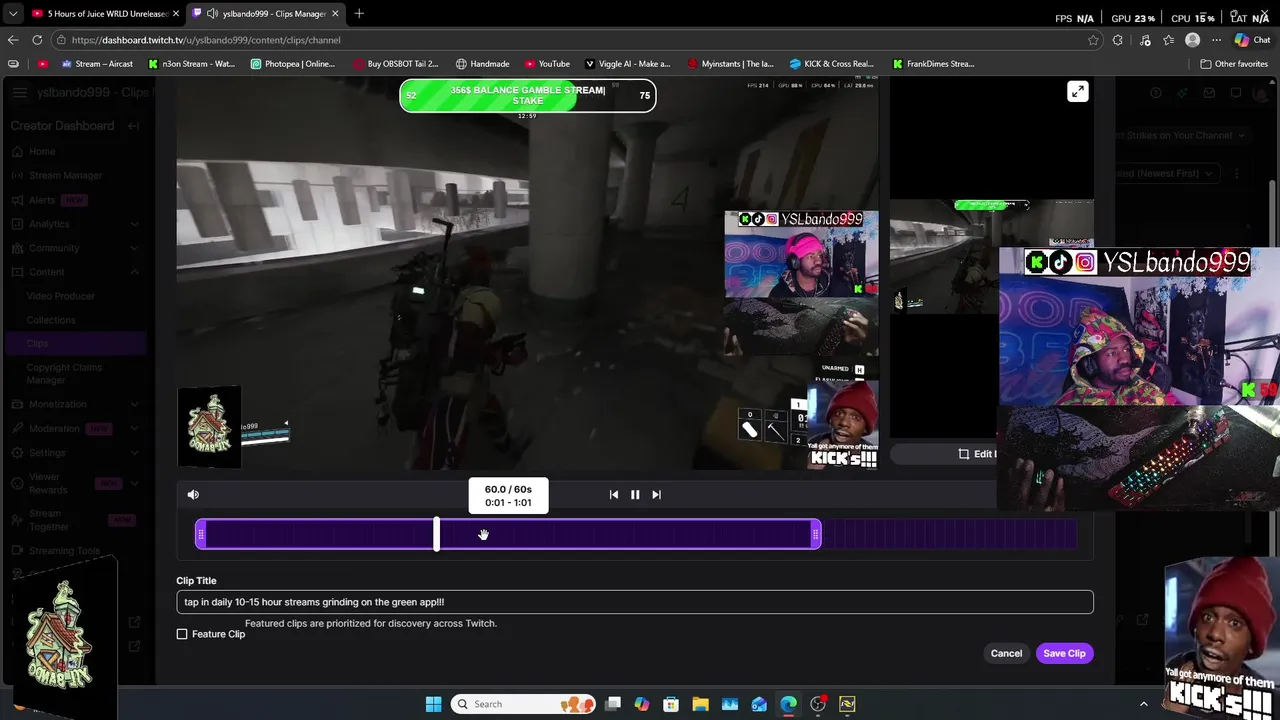Open a new browser tab

click(x=359, y=13)
